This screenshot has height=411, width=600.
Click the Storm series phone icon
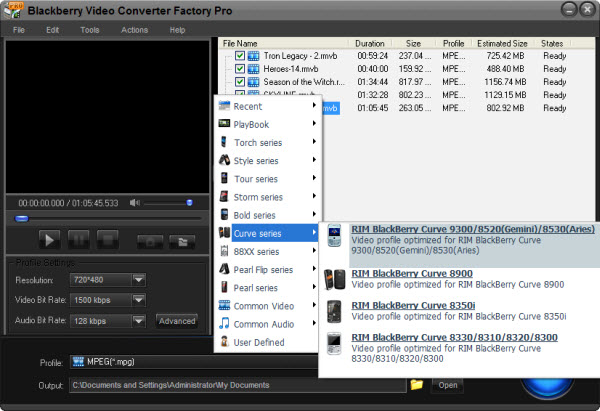pyautogui.click(x=224, y=196)
